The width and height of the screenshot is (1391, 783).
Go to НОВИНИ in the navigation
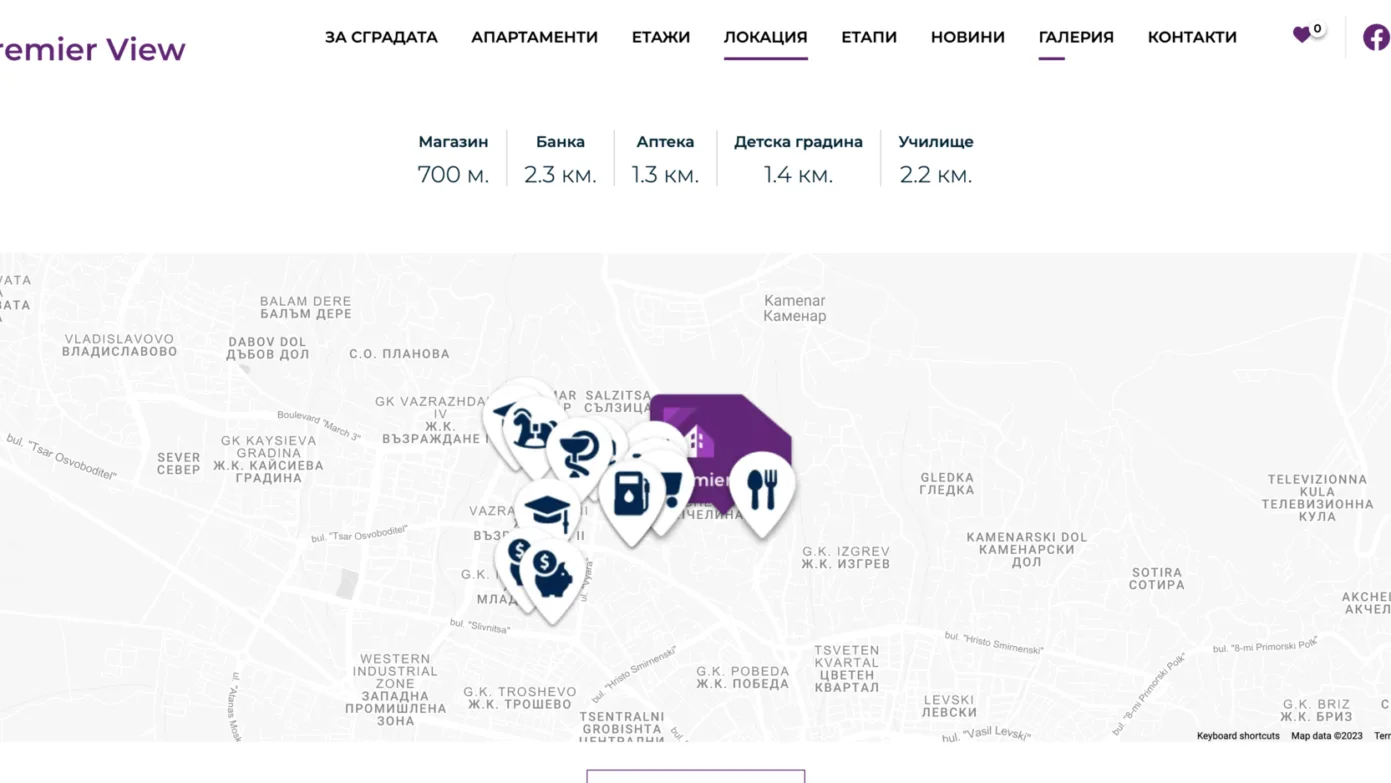967,37
